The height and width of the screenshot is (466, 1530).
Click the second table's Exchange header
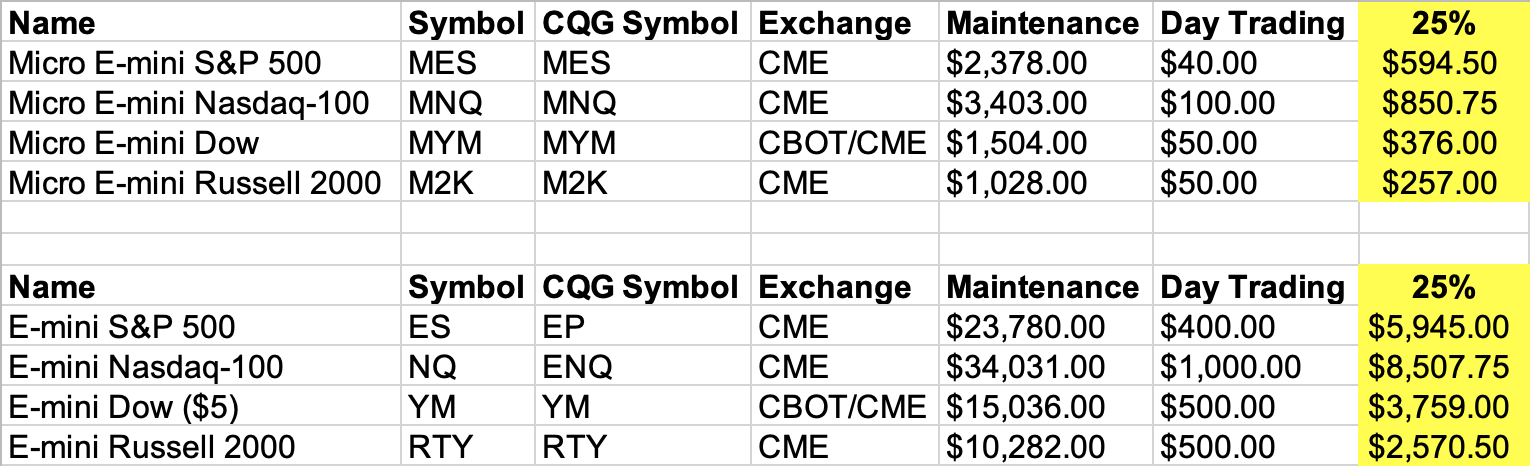click(835, 288)
